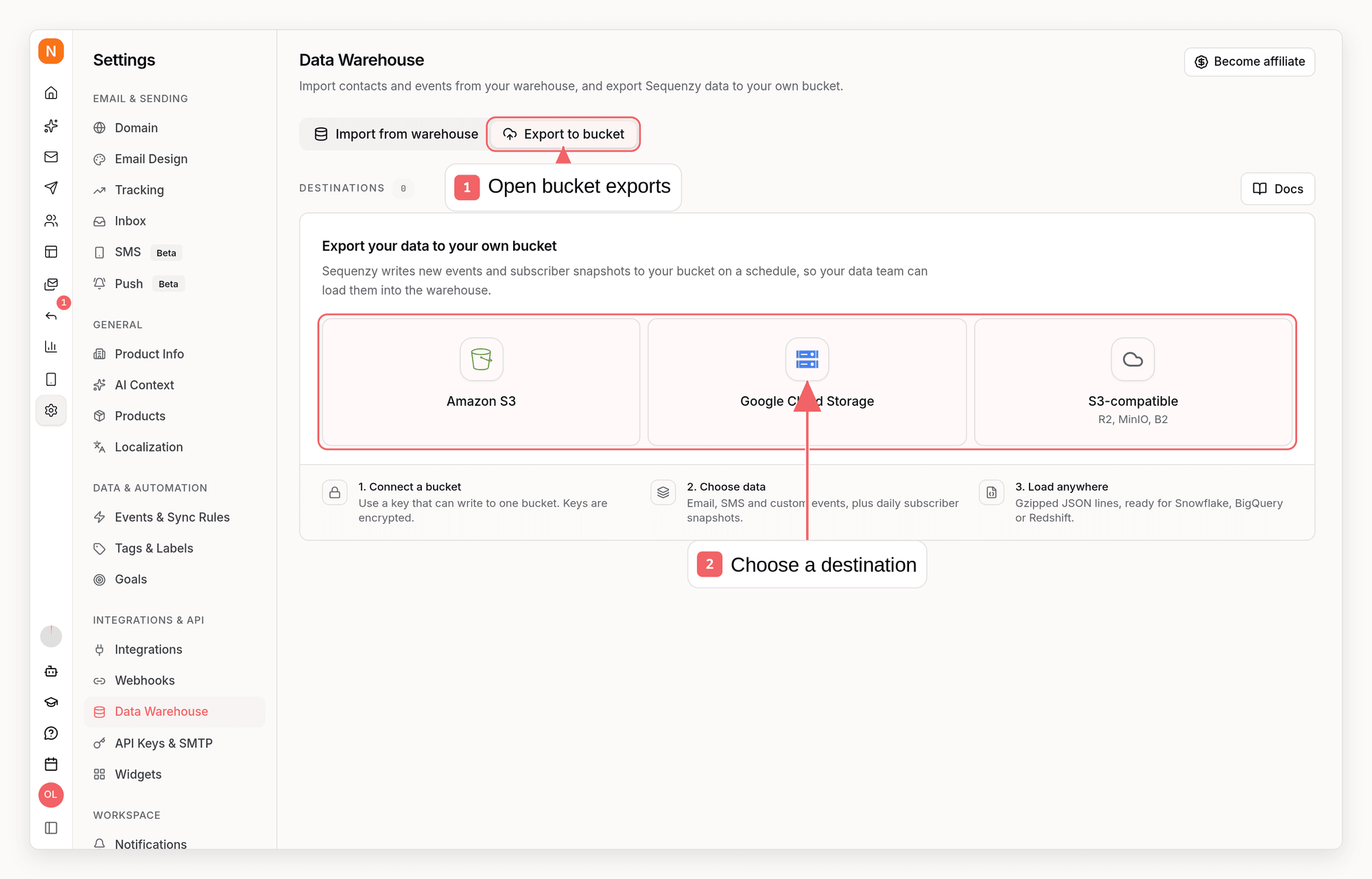
Task: Select the Export to bucket tab
Action: (x=563, y=134)
